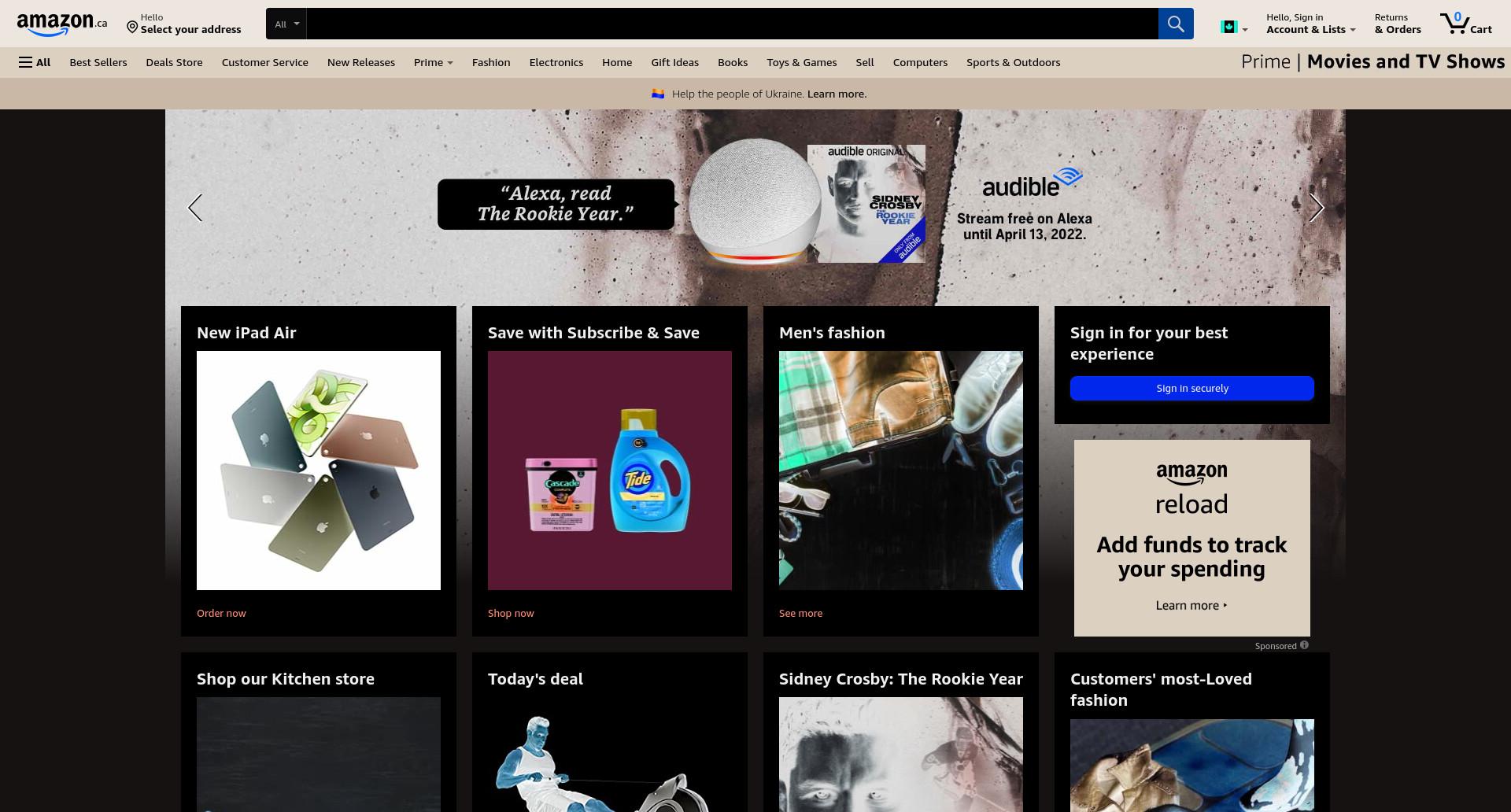Open Returns & Orders
This screenshot has width=1511, height=812.
[1398, 24]
